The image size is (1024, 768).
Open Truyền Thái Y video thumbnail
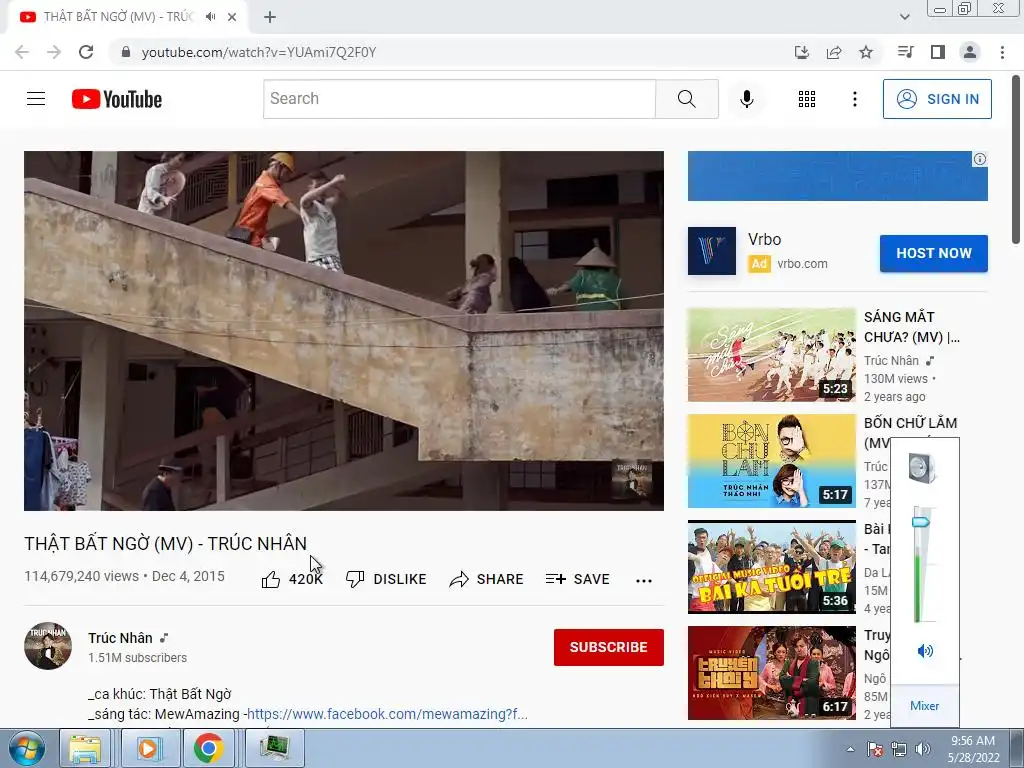pos(771,673)
